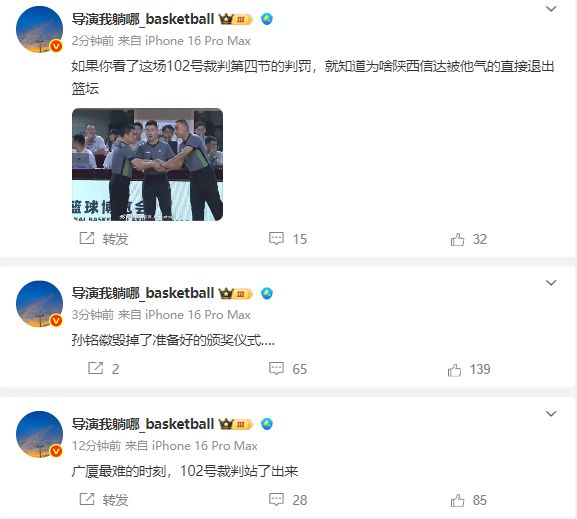Expand options chevron on the 孙铭徽 post
The image size is (577, 519).
click(x=551, y=283)
